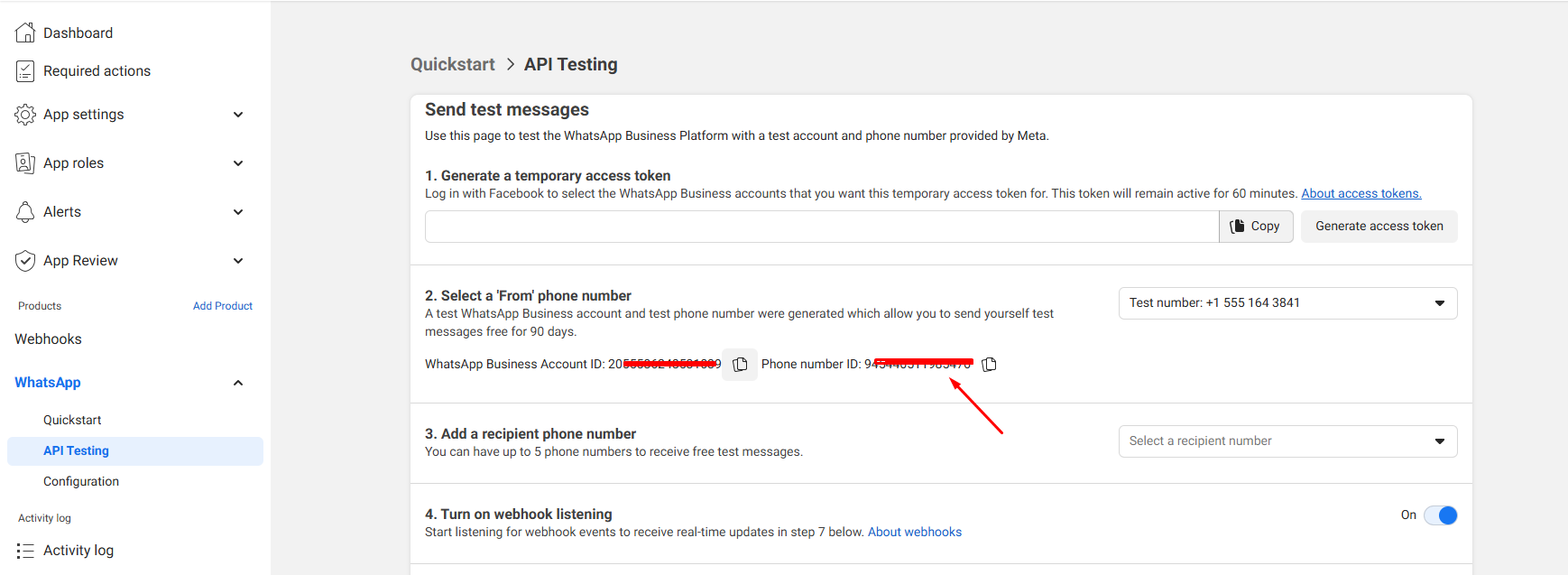Click the Dashboard home icon
The image size is (1568, 575).
click(25, 32)
